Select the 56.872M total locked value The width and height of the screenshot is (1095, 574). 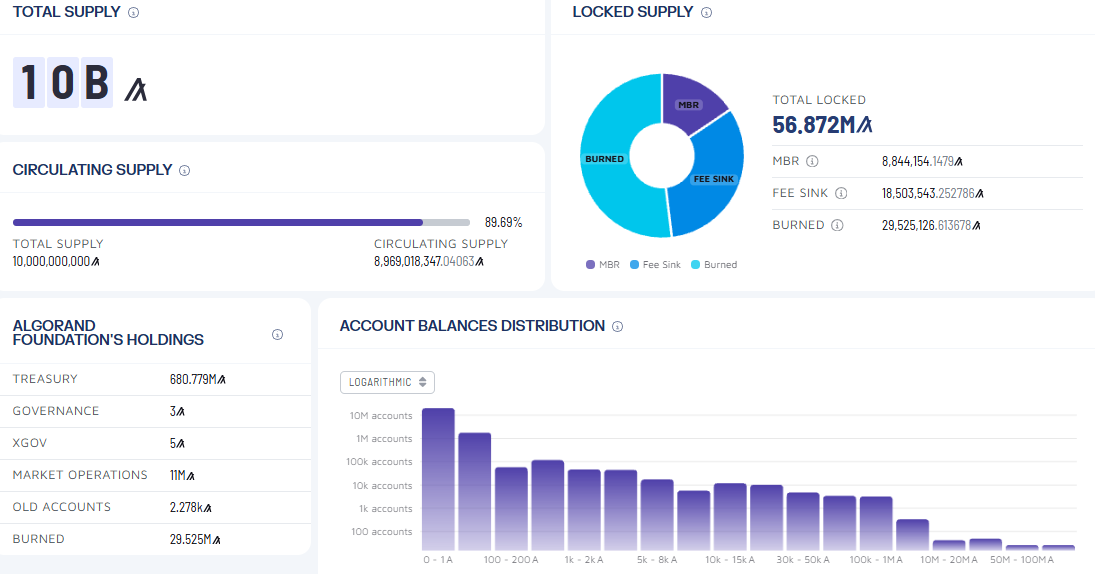click(x=822, y=125)
